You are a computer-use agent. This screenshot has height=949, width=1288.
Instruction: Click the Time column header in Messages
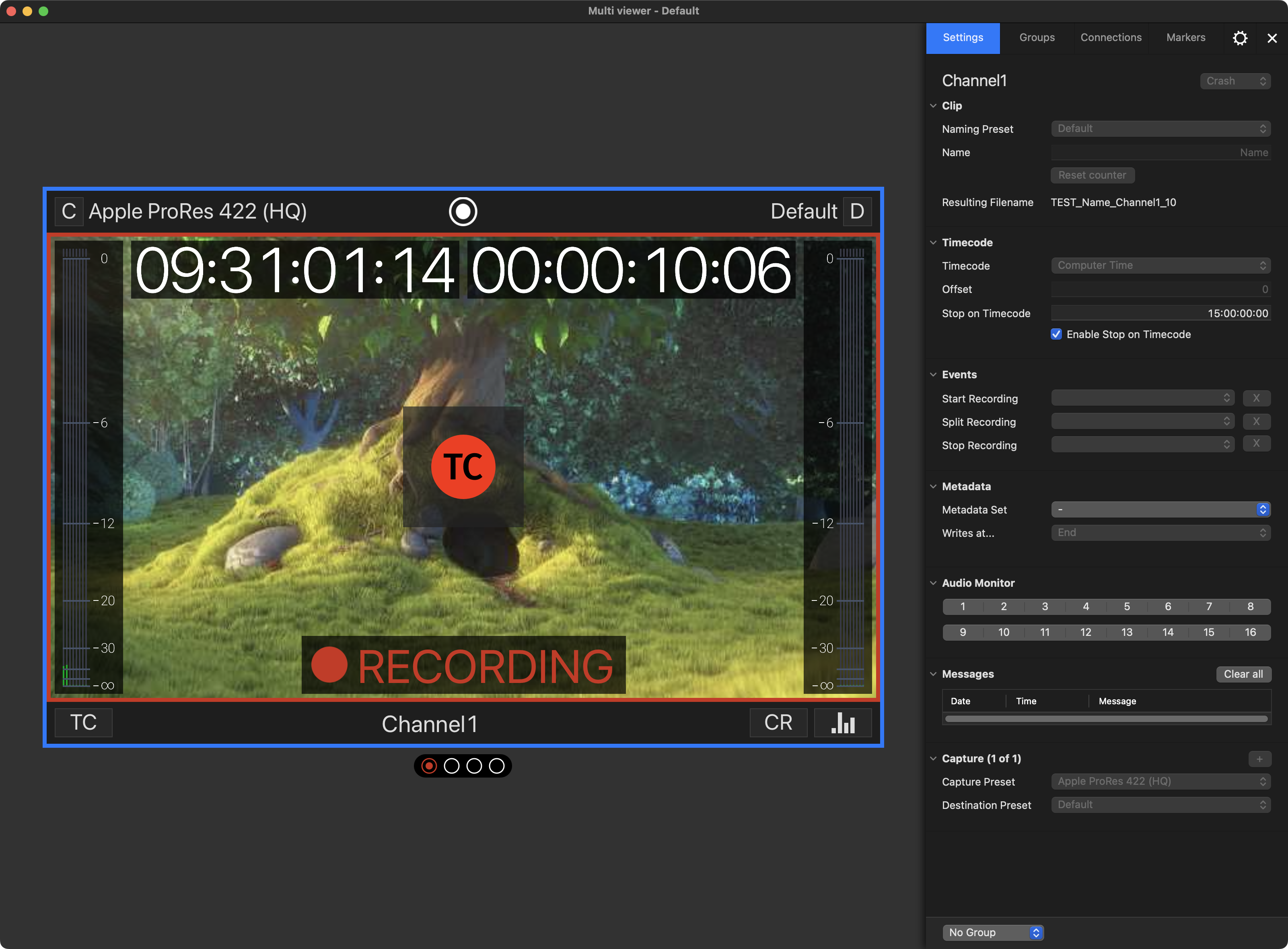[1047, 701]
